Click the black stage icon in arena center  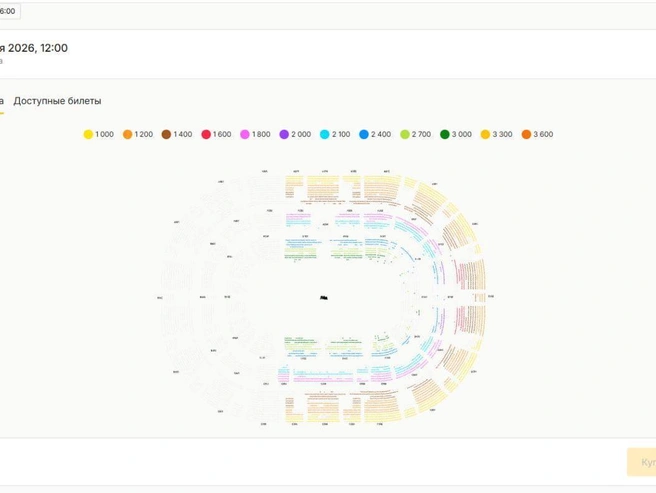pos(325,298)
